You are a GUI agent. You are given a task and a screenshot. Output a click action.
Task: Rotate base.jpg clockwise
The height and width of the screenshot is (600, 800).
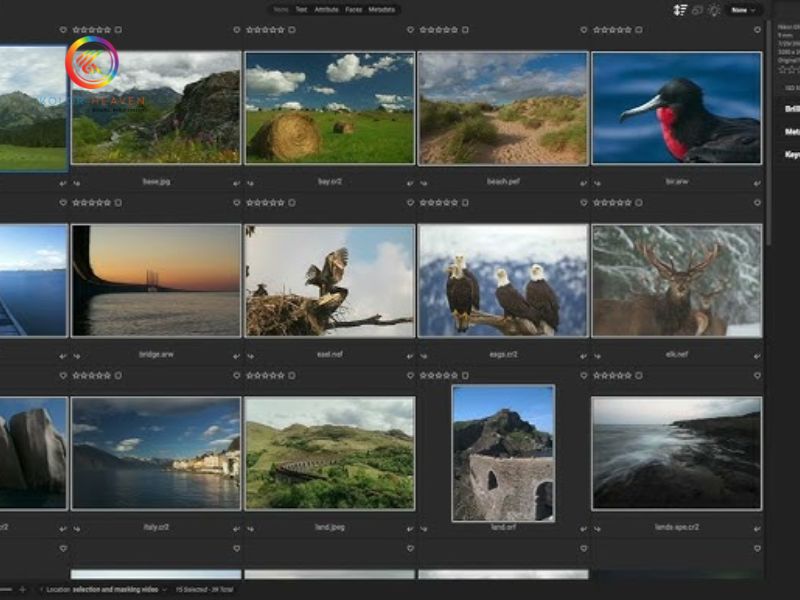[x=236, y=183]
